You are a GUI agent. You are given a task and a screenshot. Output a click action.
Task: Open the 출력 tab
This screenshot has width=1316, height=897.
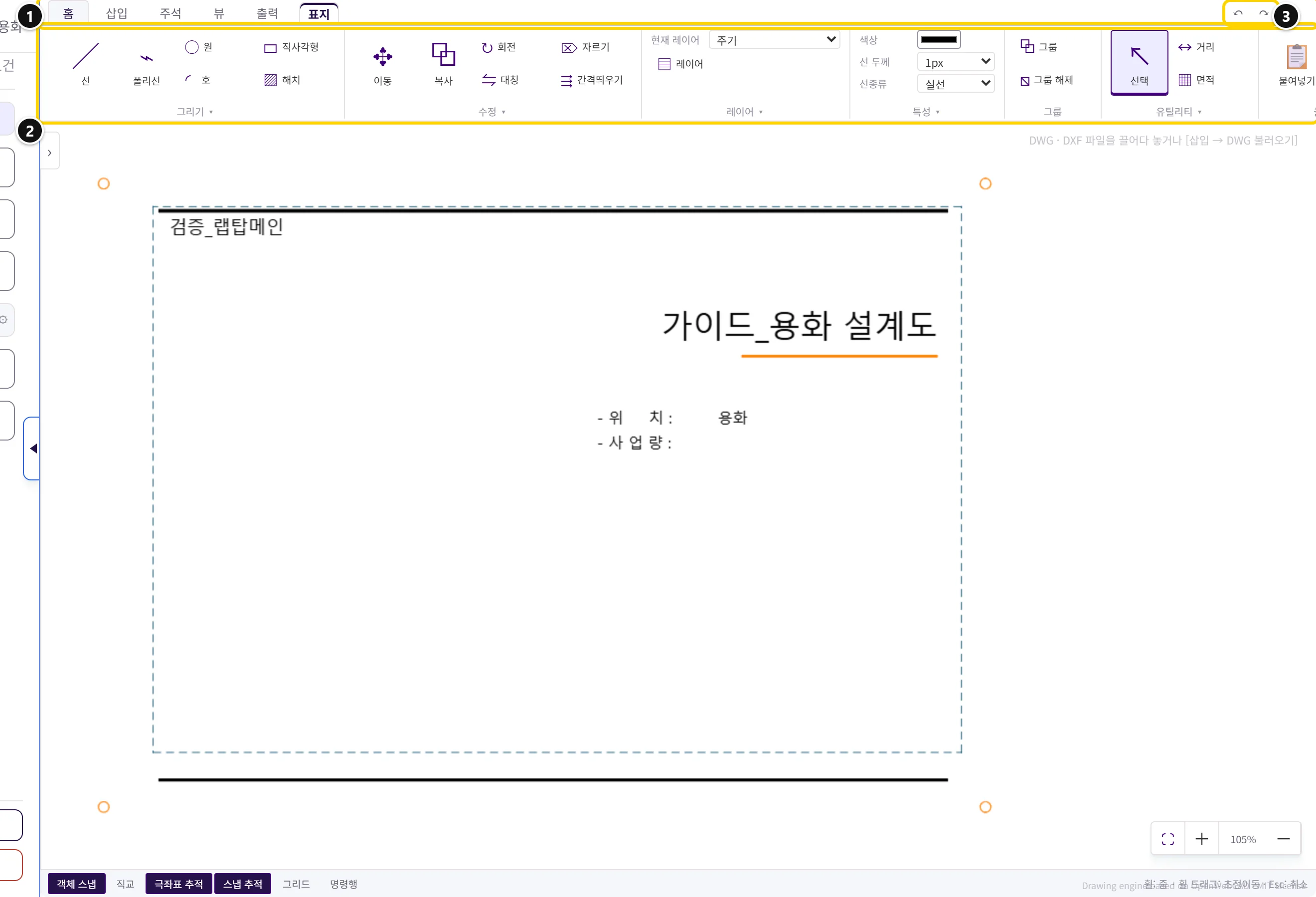pos(267,13)
